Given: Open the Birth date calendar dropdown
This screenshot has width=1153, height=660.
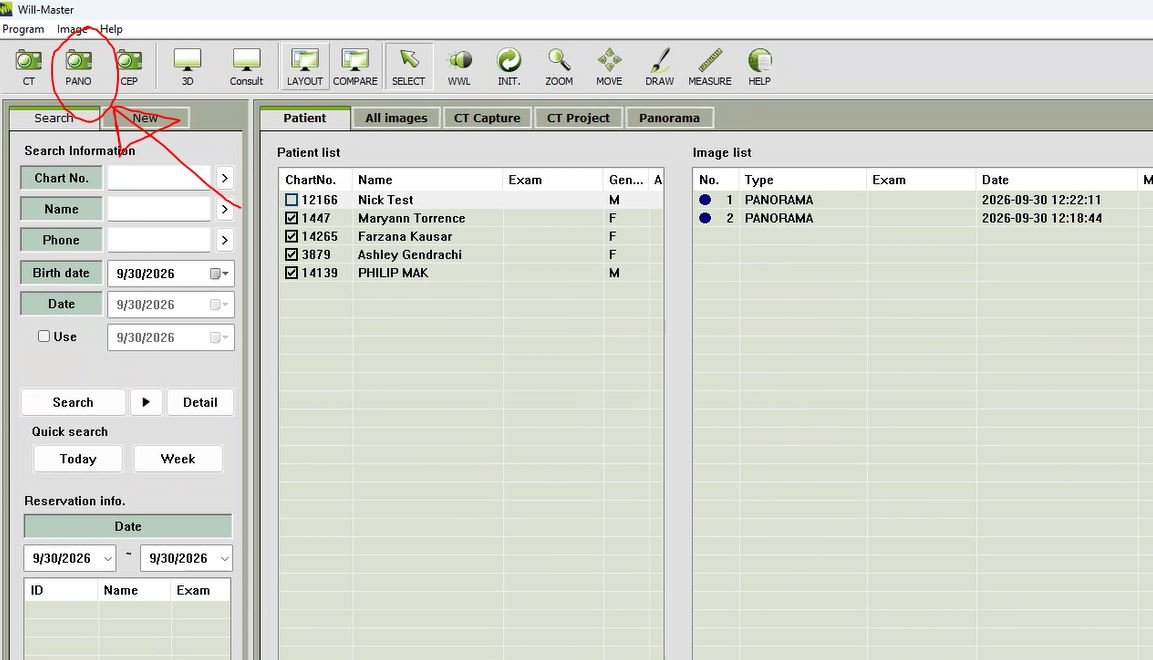Looking at the screenshot, I should [219, 273].
